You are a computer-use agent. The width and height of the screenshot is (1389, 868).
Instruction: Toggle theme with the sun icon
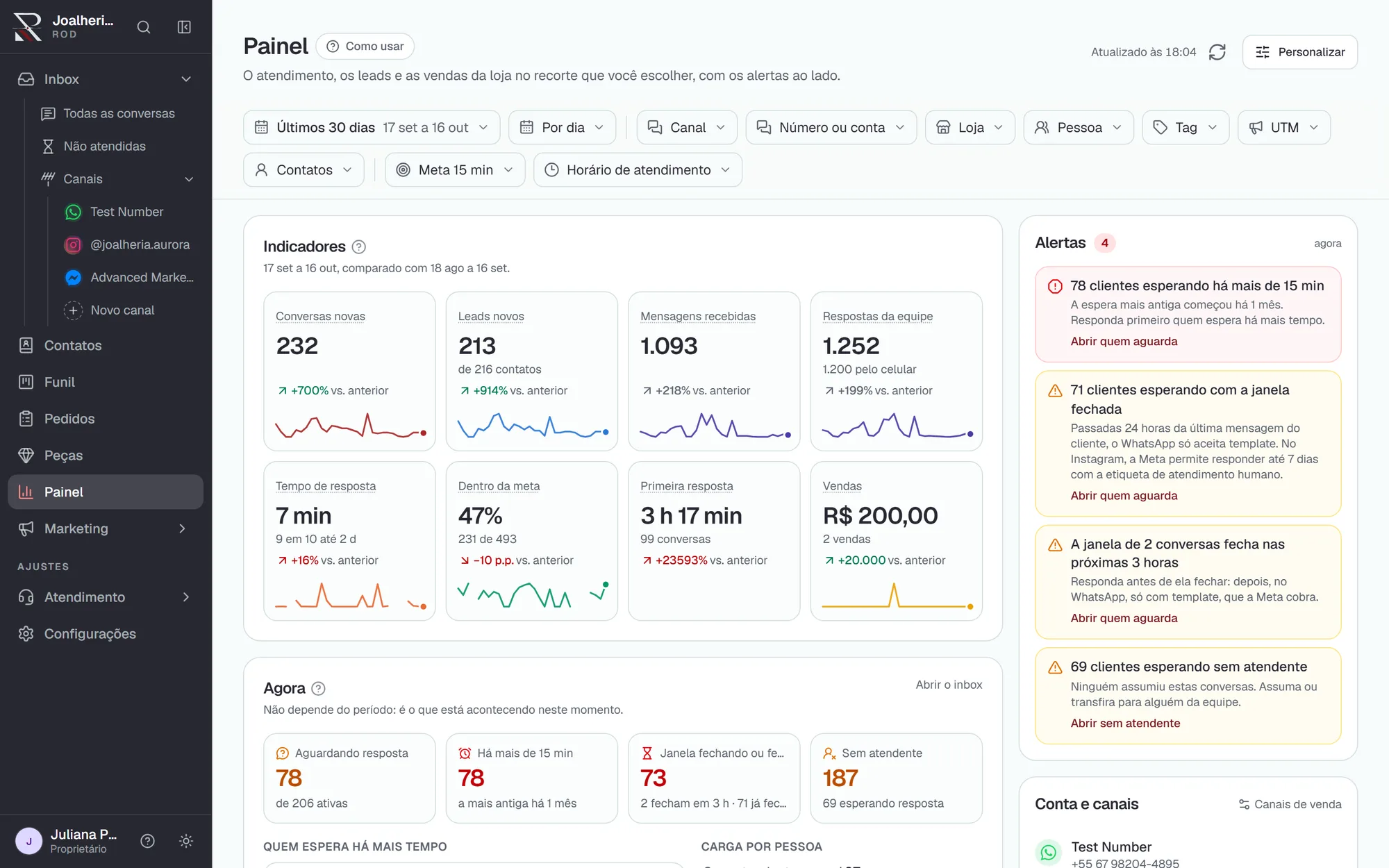[186, 841]
